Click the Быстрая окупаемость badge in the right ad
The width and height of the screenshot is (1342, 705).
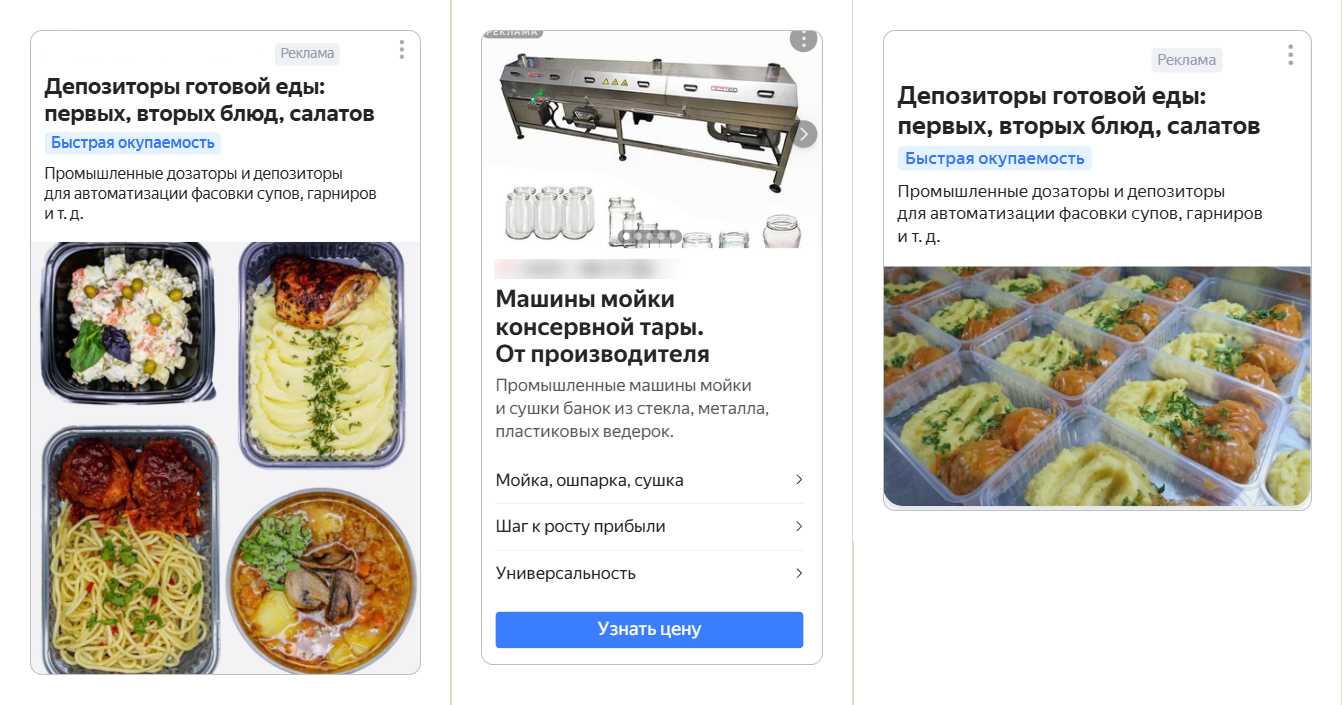pyautogui.click(x=994, y=158)
